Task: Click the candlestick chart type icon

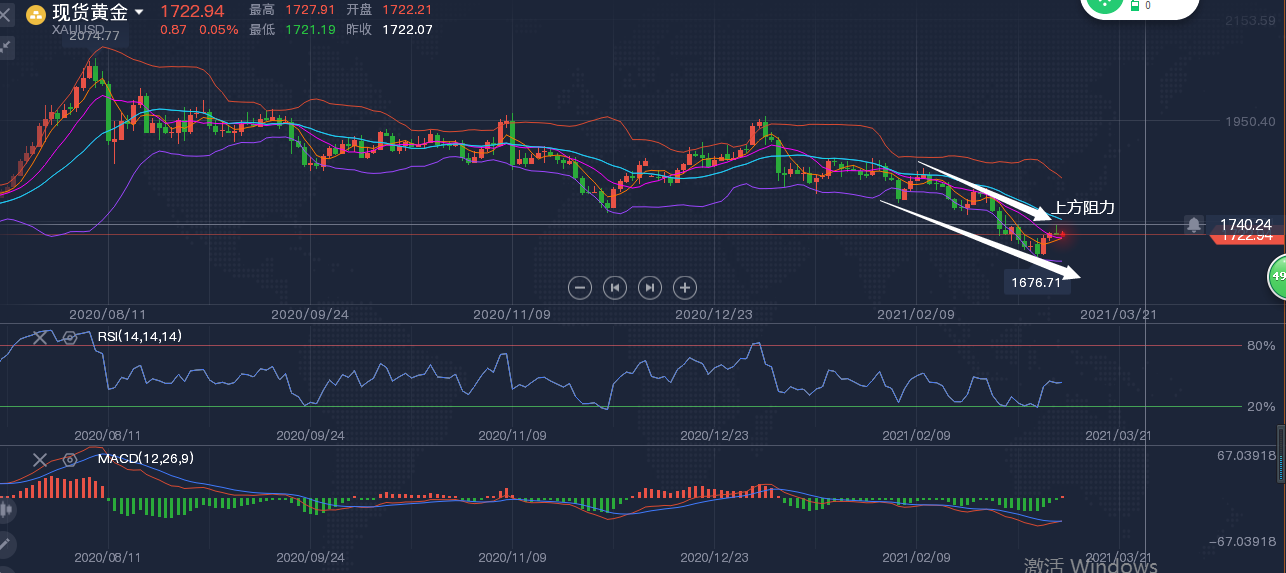Action: coord(6,510)
